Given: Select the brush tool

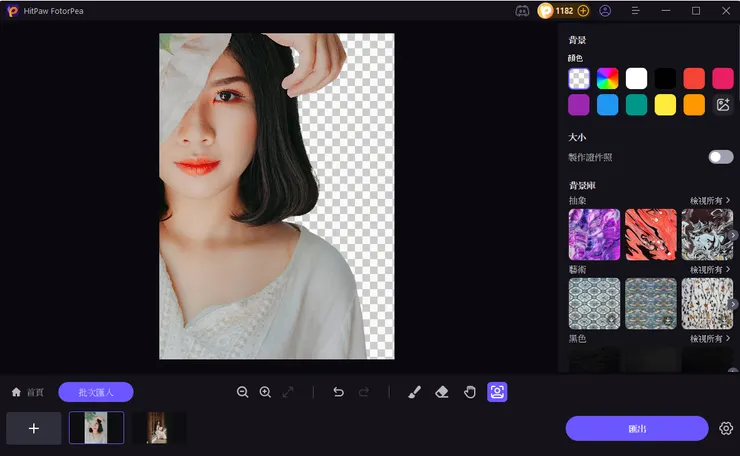Looking at the screenshot, I should coord(414,392).
